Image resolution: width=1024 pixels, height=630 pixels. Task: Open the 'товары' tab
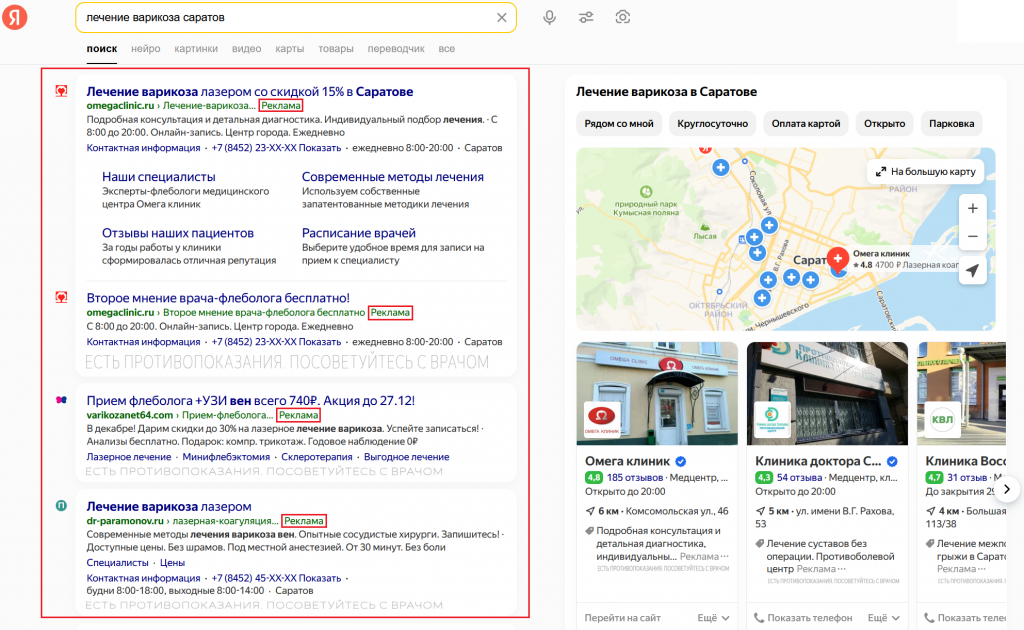coord(336,49)
